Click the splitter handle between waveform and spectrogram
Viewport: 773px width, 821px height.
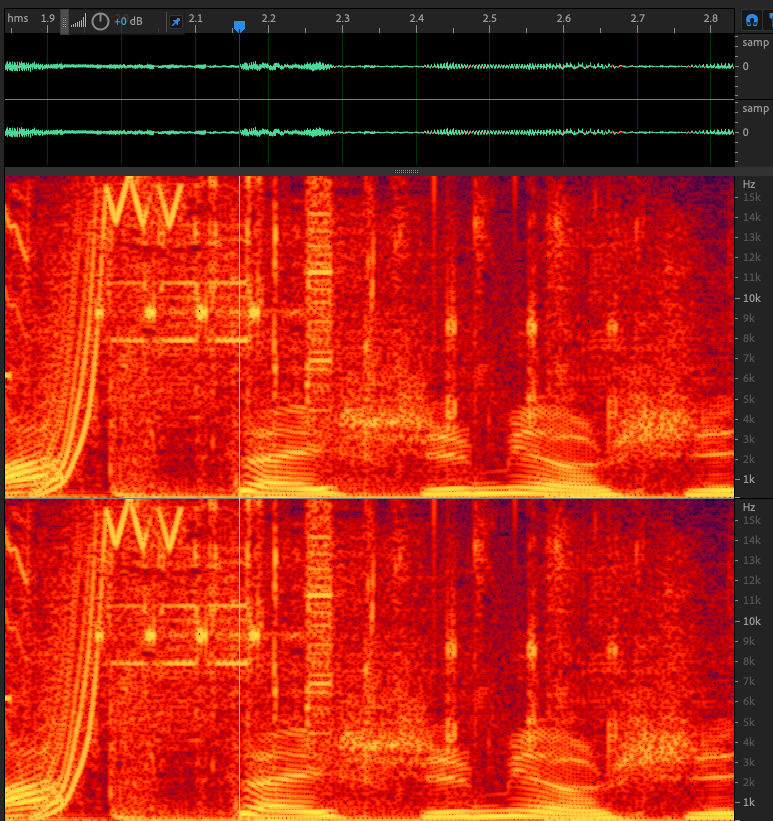[x=406, y=172]
